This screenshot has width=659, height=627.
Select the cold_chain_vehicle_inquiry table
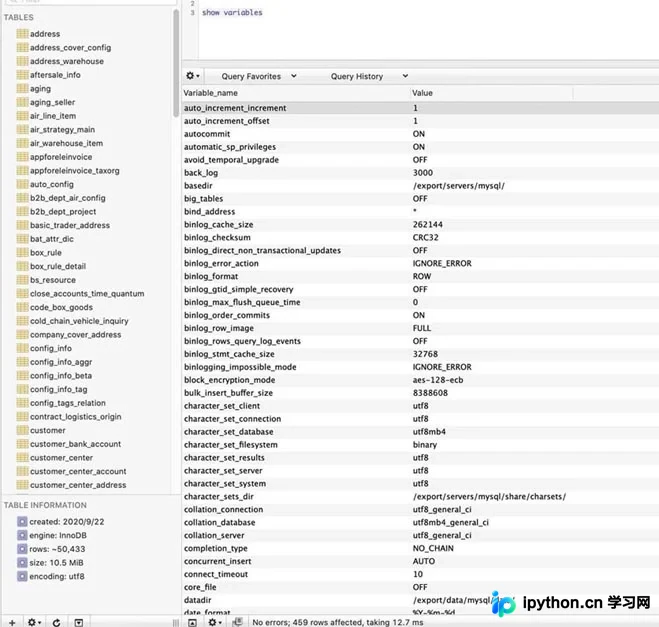click(79, 321)
